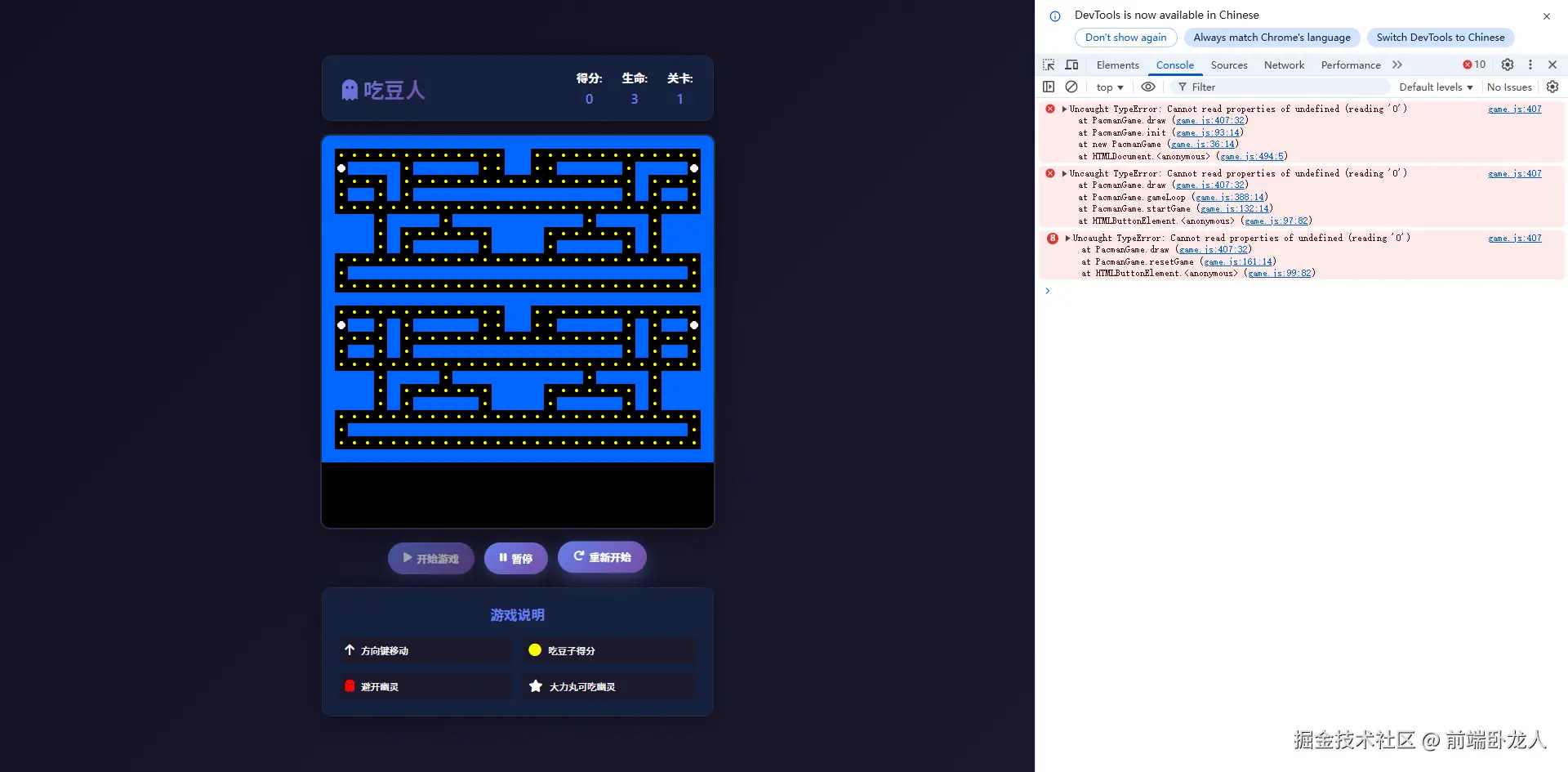This screenshot has width=1568, height=772.
Task: Switch to the Performance tab
Action: (x=1351, y=65)
